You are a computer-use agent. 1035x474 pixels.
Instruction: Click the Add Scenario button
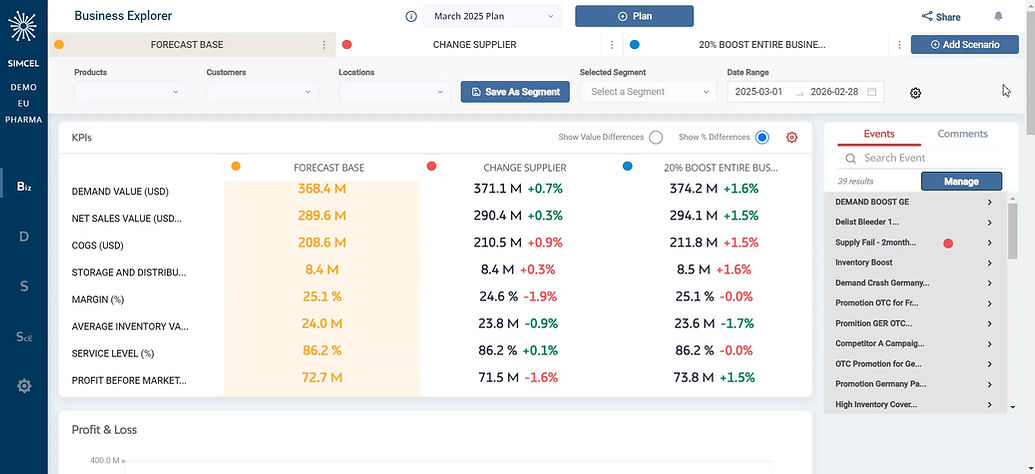(x=964, y=45)
